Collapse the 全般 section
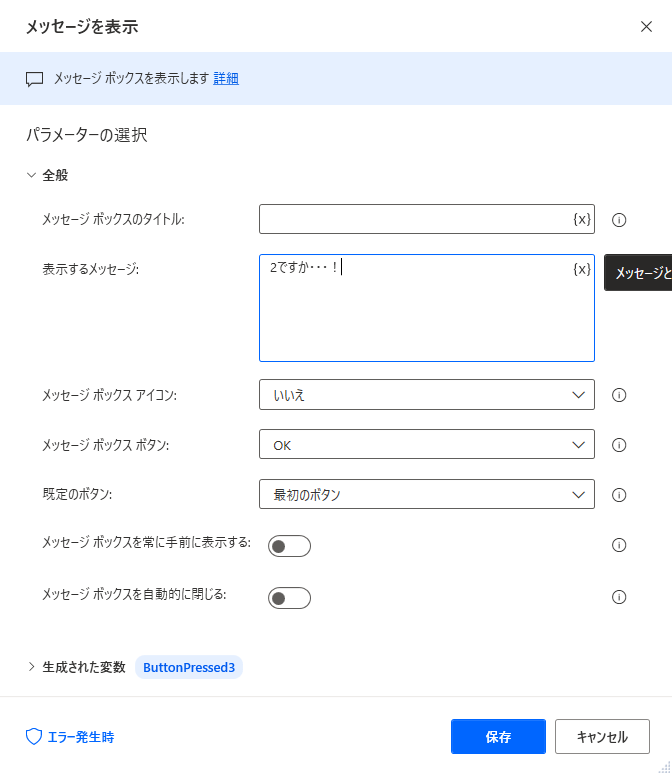The width and height of the screenshot is (672, 775). [x=31, y=175]
